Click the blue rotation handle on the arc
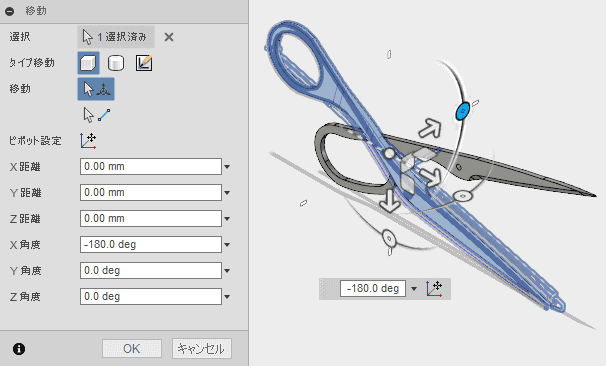 [x=462, y=111]
